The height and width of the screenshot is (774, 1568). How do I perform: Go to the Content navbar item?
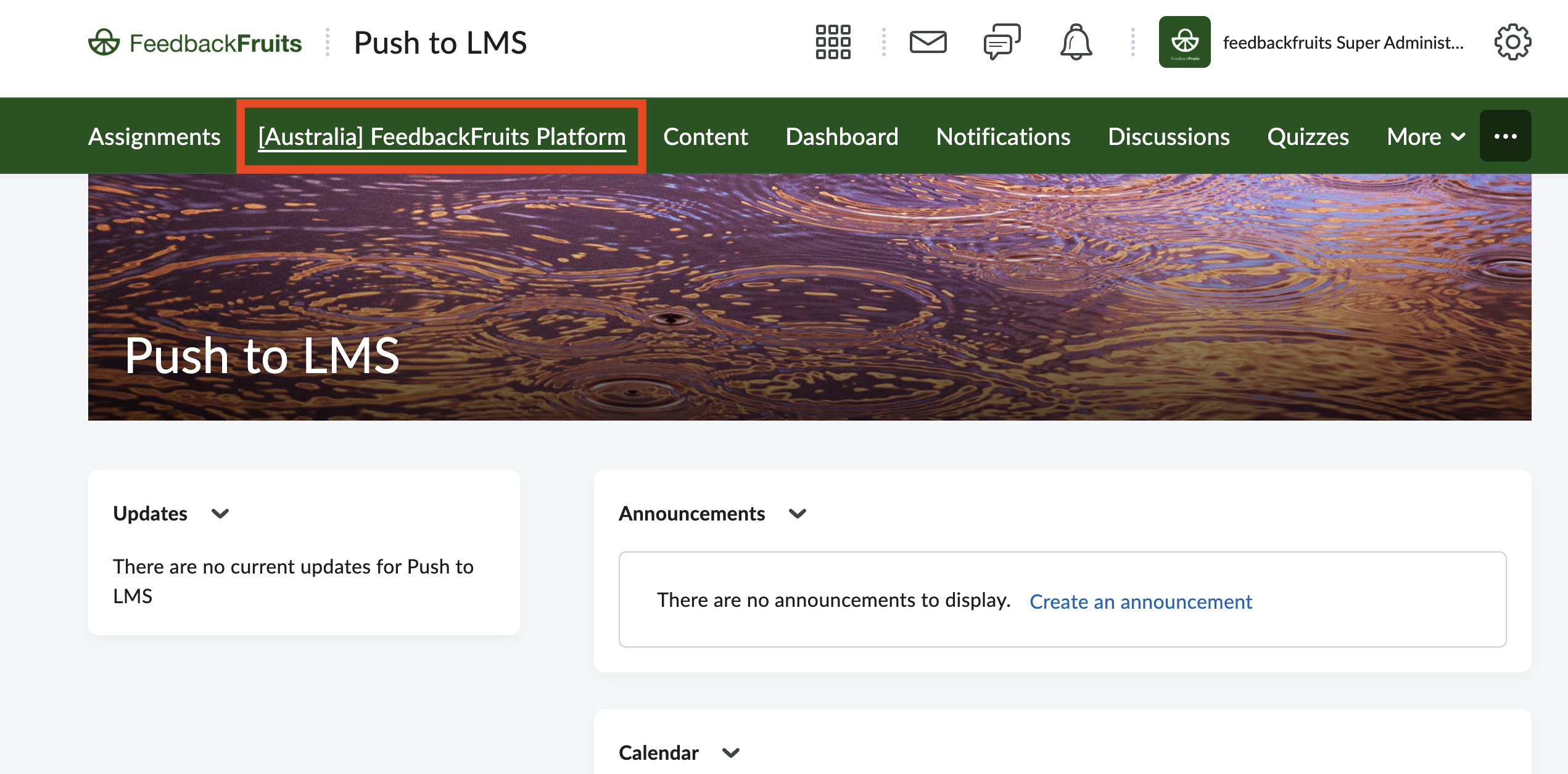[x=705, y=136]
